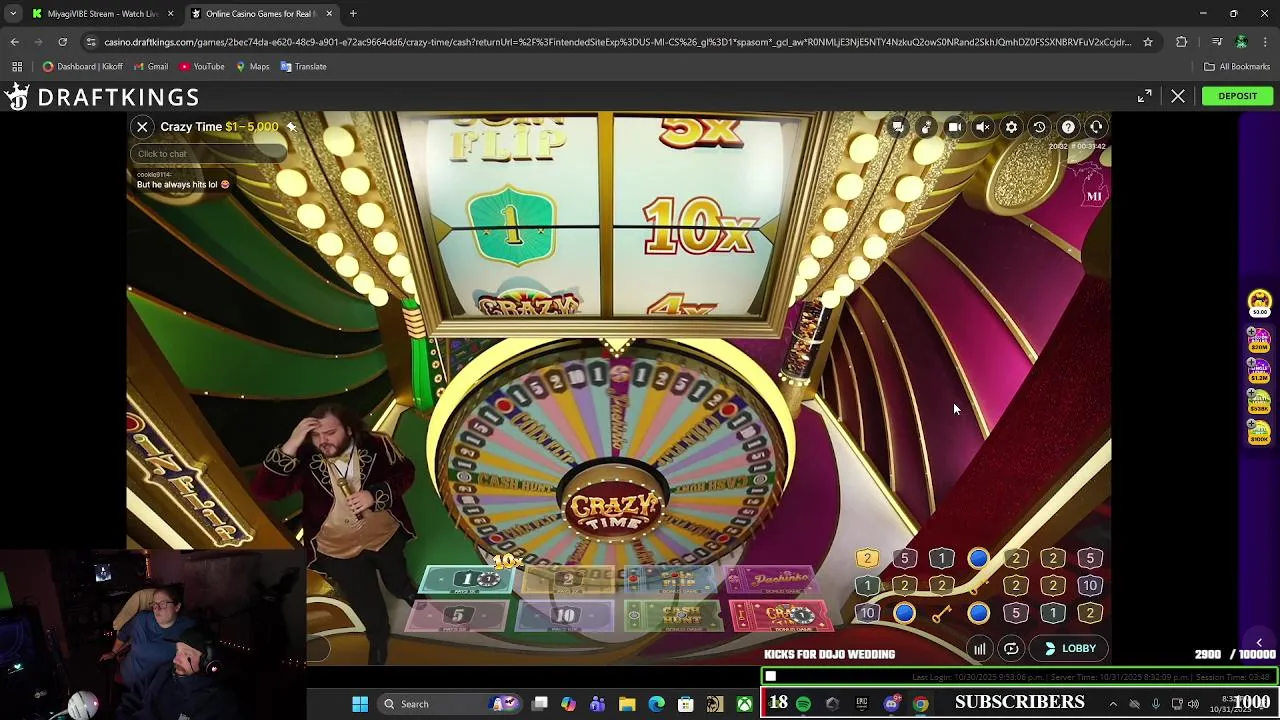
Task: Place bet on the 5 spot
Action: tap(458, 616)
